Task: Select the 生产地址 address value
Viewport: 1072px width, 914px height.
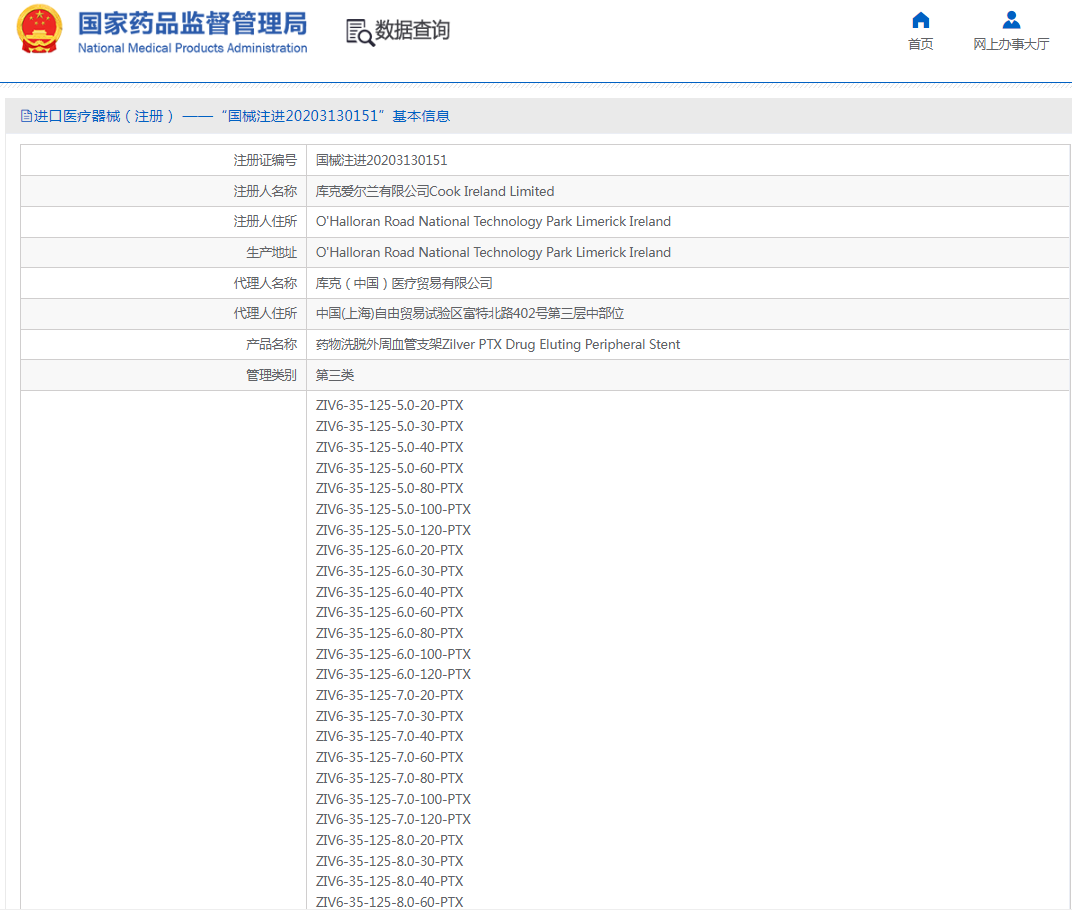Action: click(x=493, y=252)
